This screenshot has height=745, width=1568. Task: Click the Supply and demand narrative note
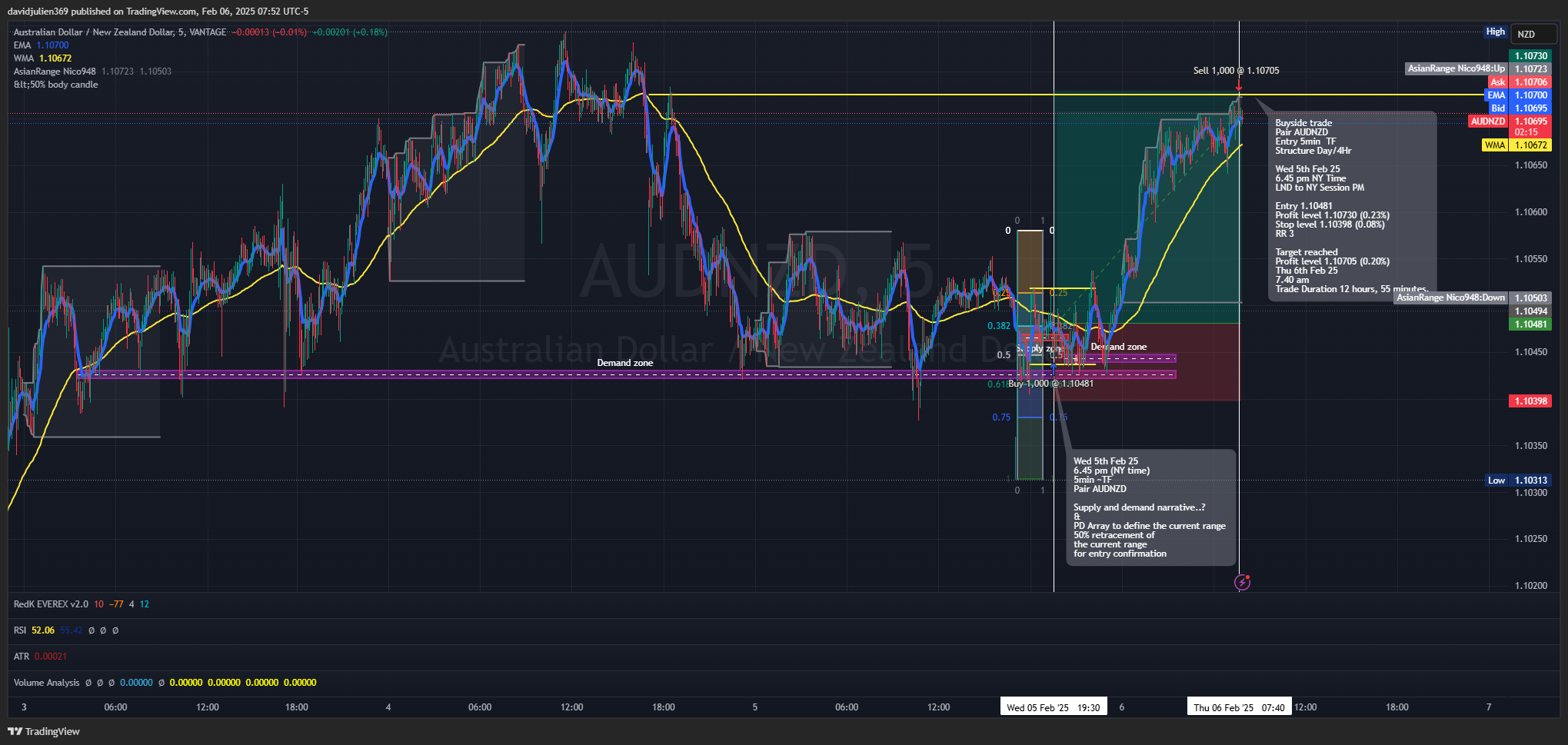1150,507
